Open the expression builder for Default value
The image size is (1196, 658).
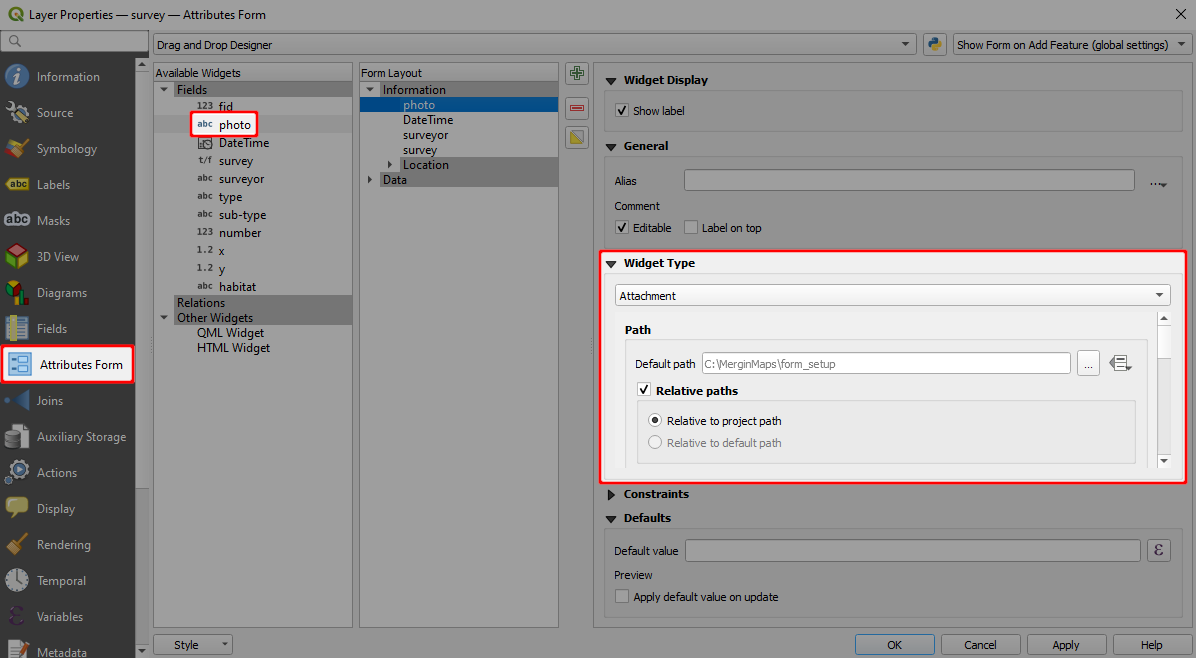(x=1158, y=550)
